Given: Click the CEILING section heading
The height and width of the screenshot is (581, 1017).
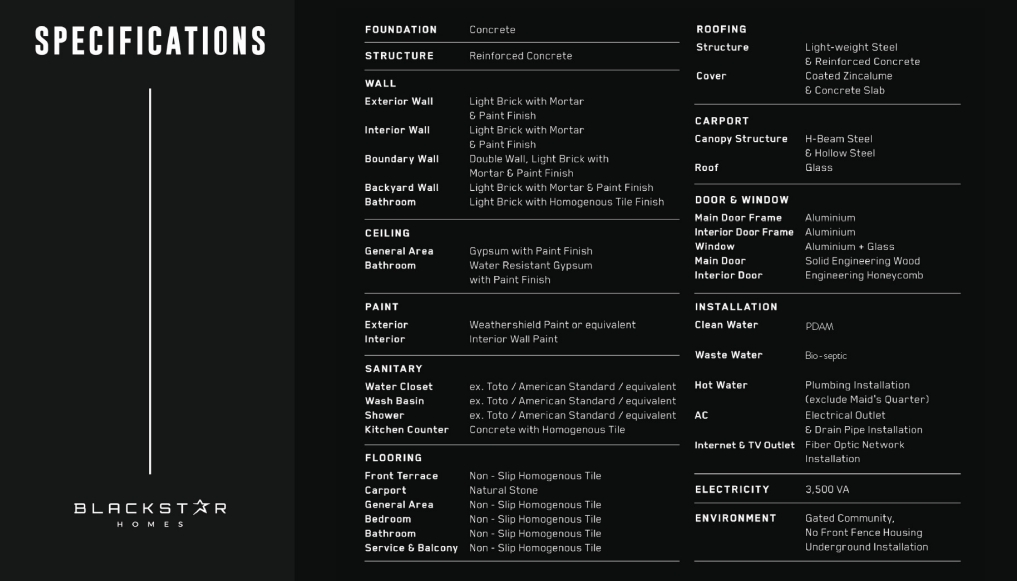Looking at the screenshot, I should [387, 233].
